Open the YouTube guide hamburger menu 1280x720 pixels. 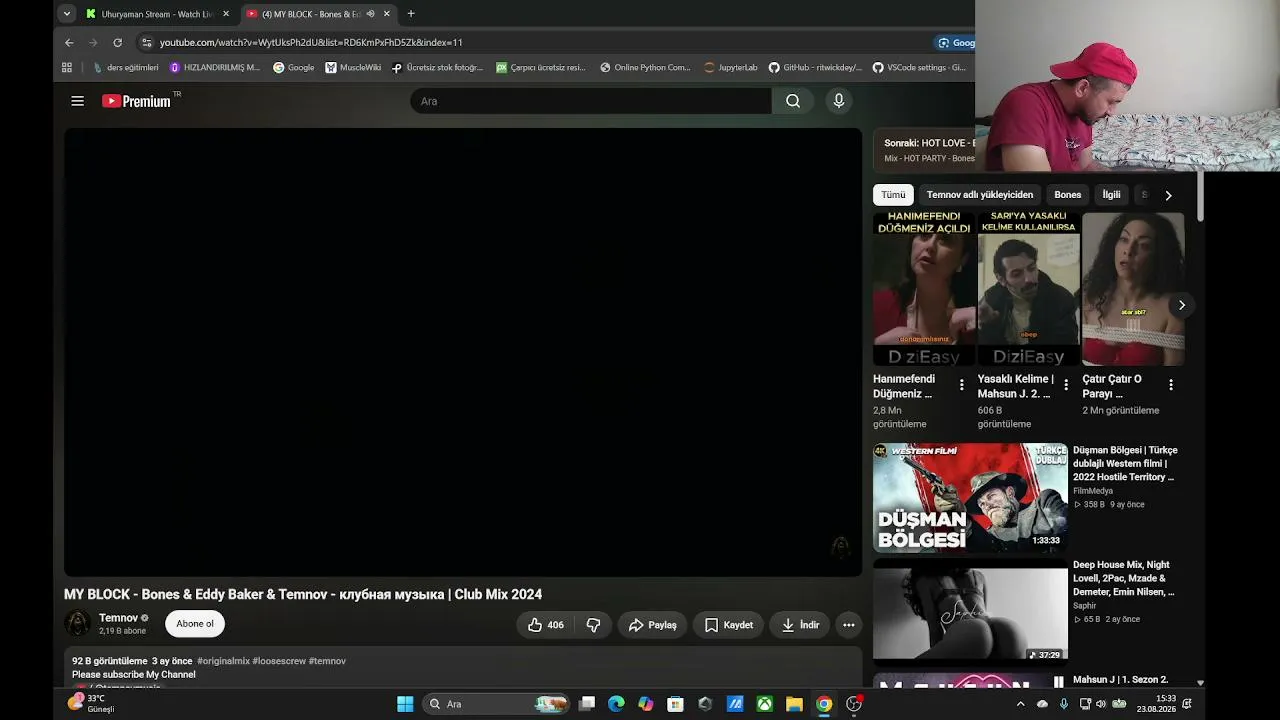[x=77, y=101]
